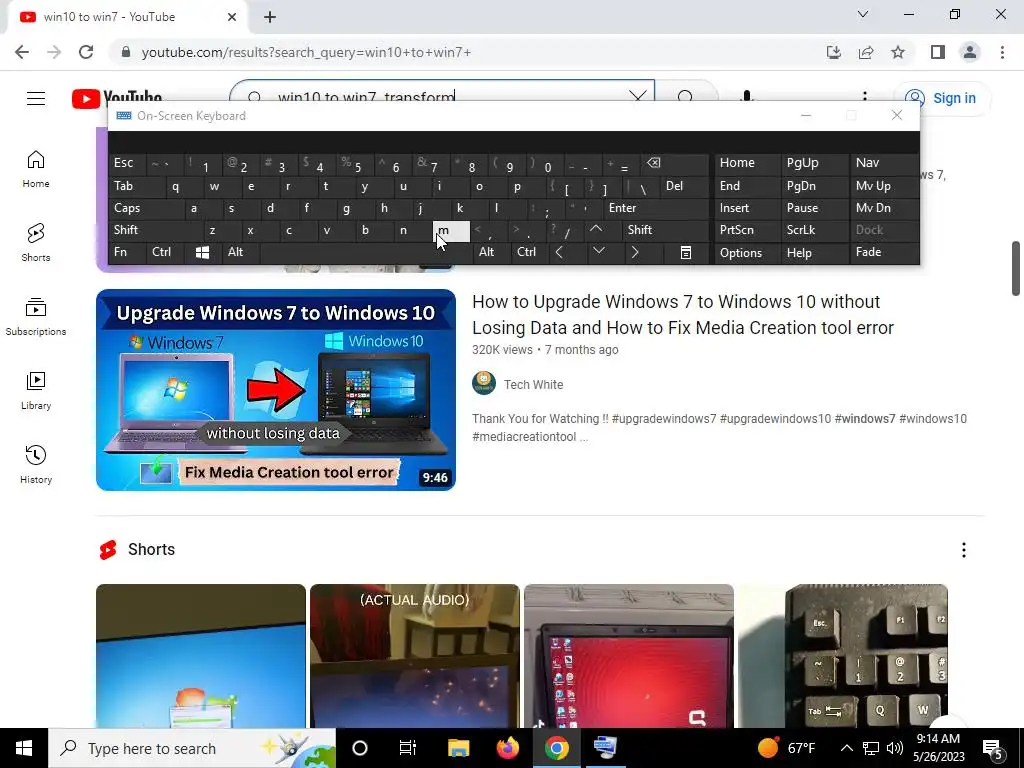The height and width of the screenshot is (768, 1024).
Task: Open Upgrade Windows 7 to Windows 10 thumbnail
Action: click(276, 390)
